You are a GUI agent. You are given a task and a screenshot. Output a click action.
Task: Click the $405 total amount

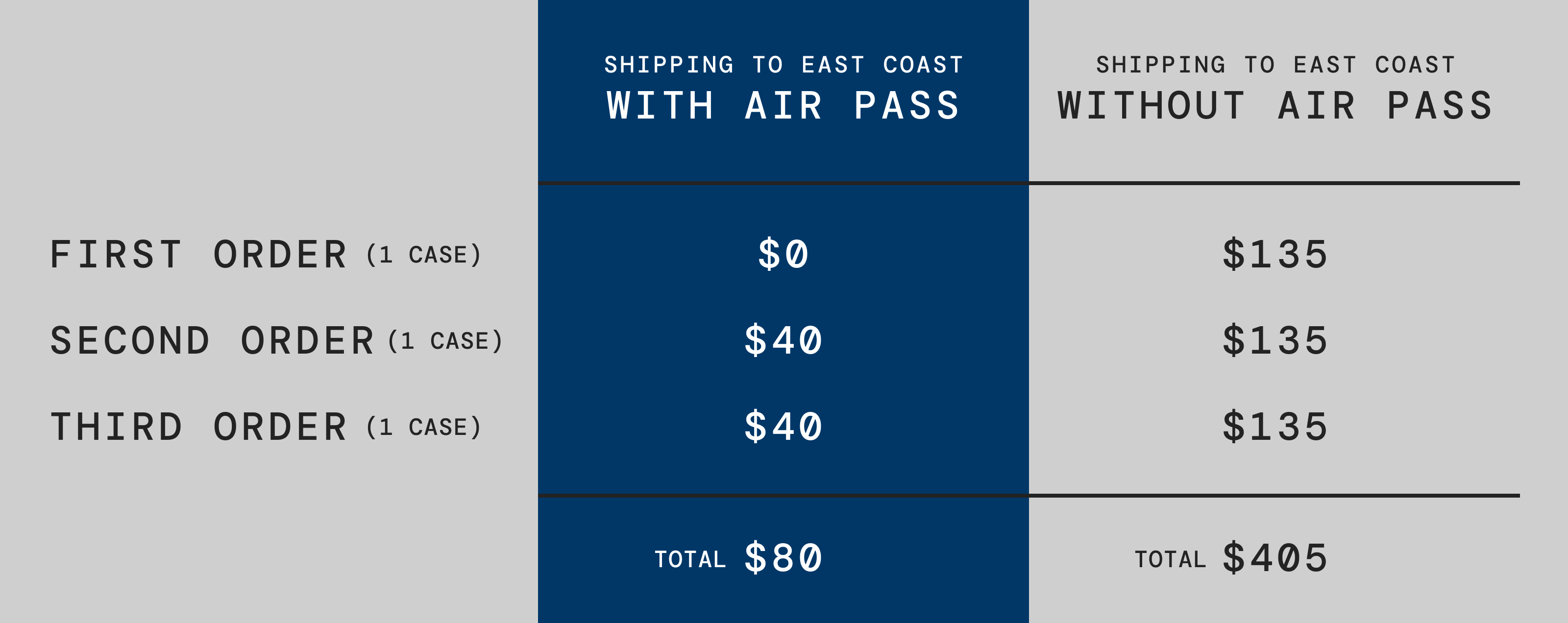coord(1274,557)
